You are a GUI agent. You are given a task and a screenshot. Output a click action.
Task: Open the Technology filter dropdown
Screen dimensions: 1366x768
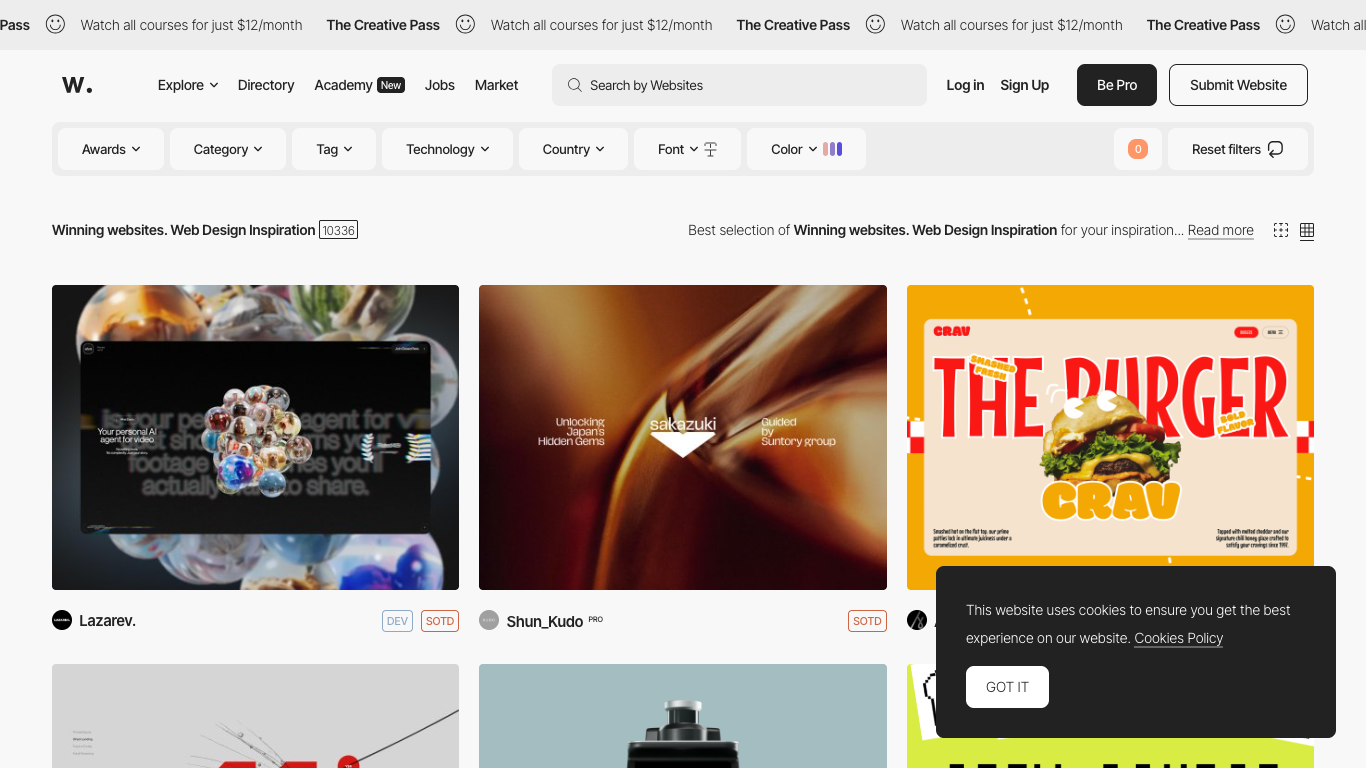tap(447, 149)
